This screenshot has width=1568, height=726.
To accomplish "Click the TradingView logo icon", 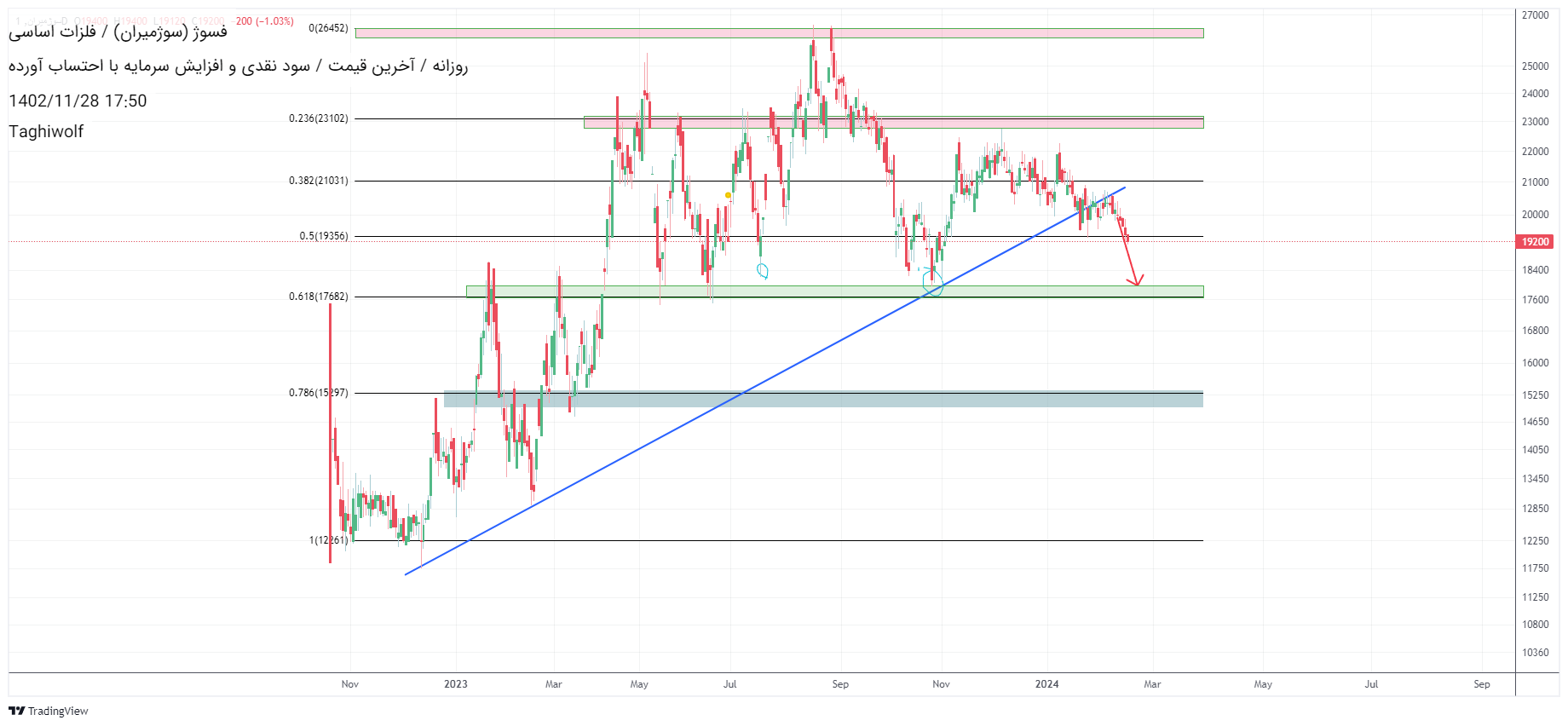I will point(16,711).
